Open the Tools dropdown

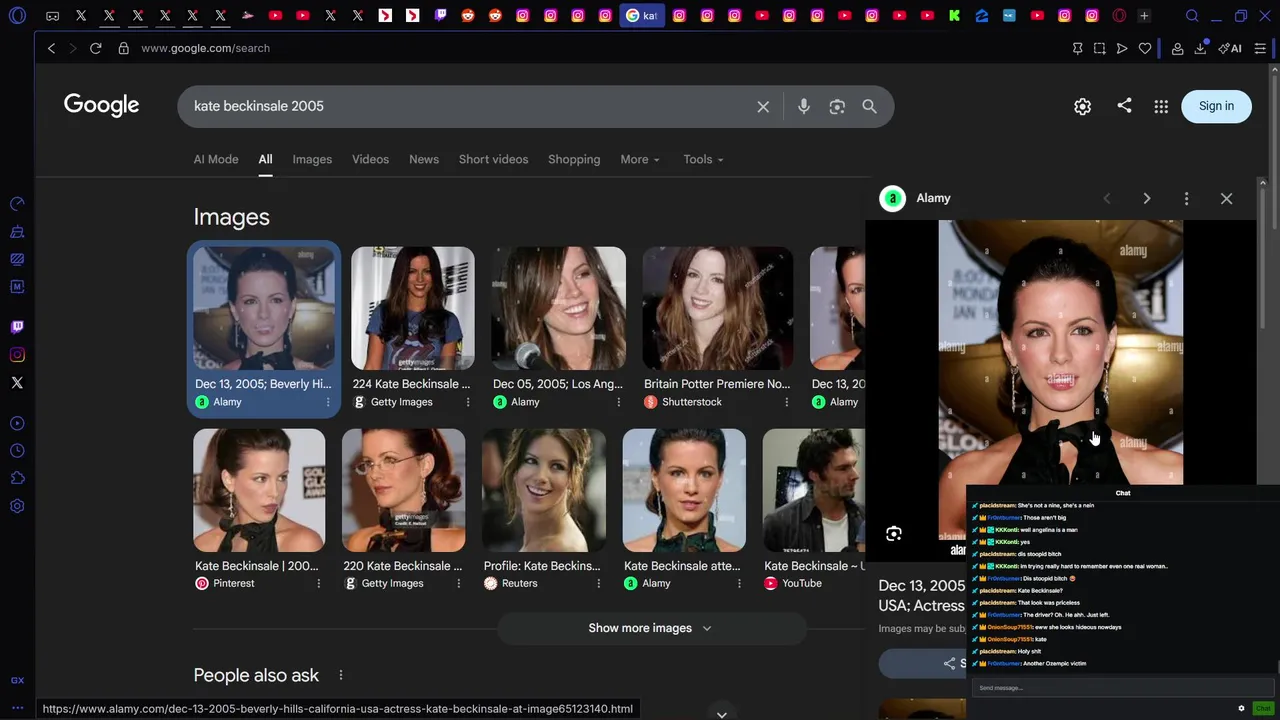tap(703, 159)
